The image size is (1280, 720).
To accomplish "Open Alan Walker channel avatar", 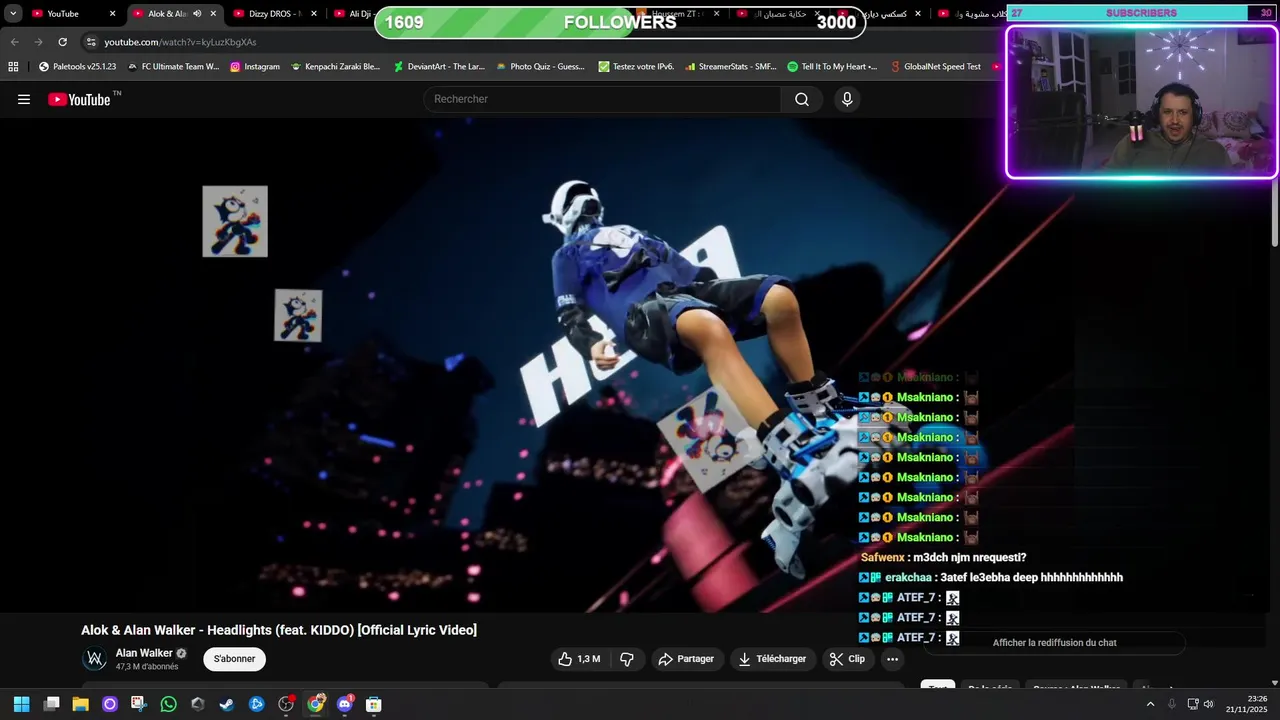I will coord(95,659).
